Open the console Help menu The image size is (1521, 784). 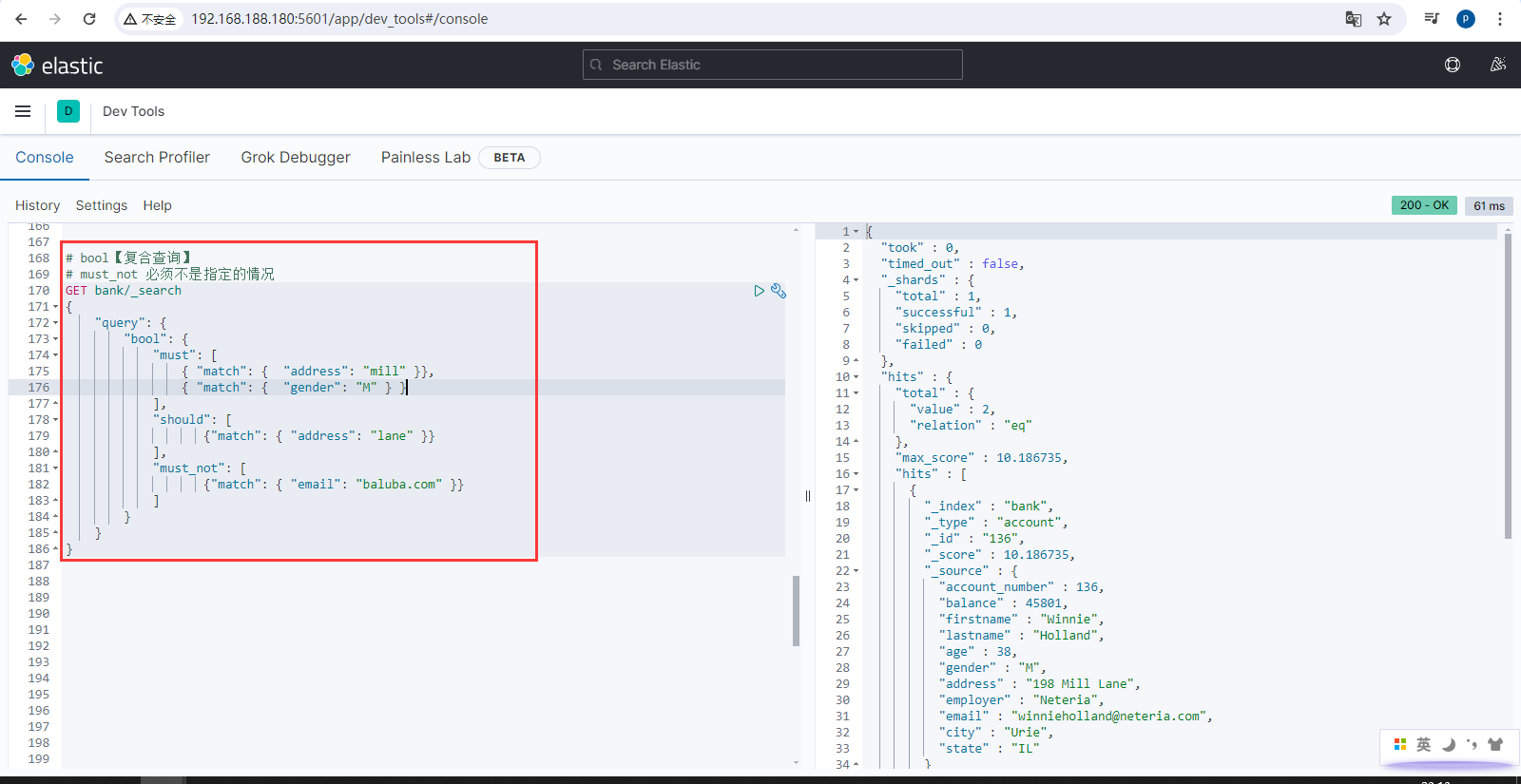[x=158, y=205]
